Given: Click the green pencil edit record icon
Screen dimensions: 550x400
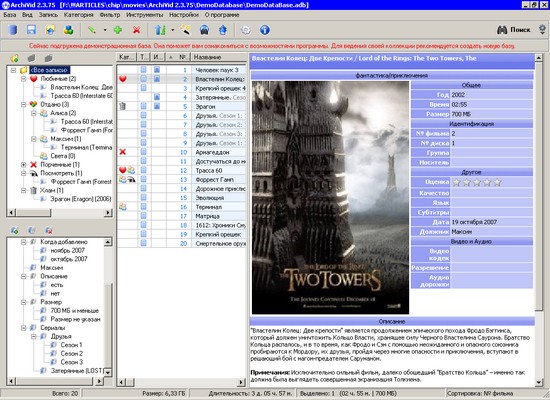Looking at the screenshot, I should click(92, 30).
